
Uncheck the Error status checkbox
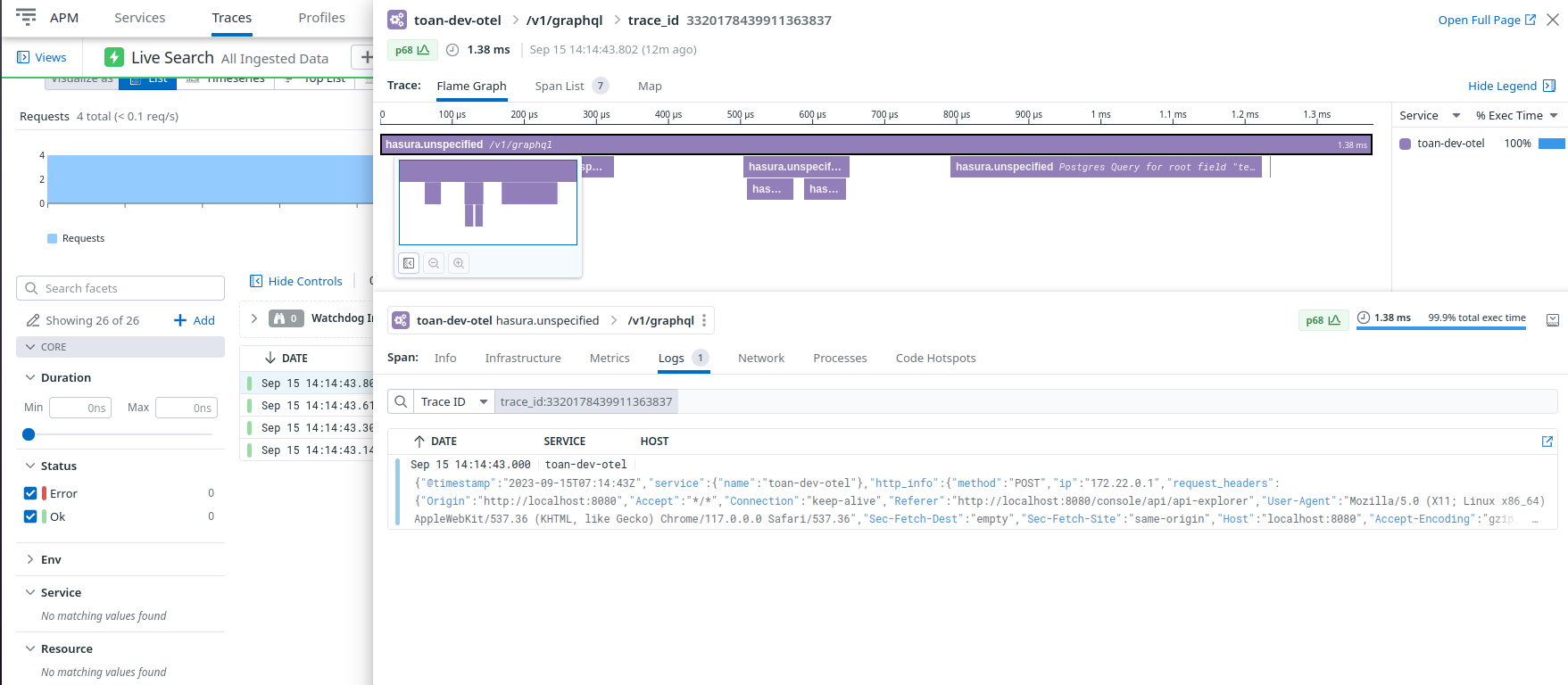point(30,493)
